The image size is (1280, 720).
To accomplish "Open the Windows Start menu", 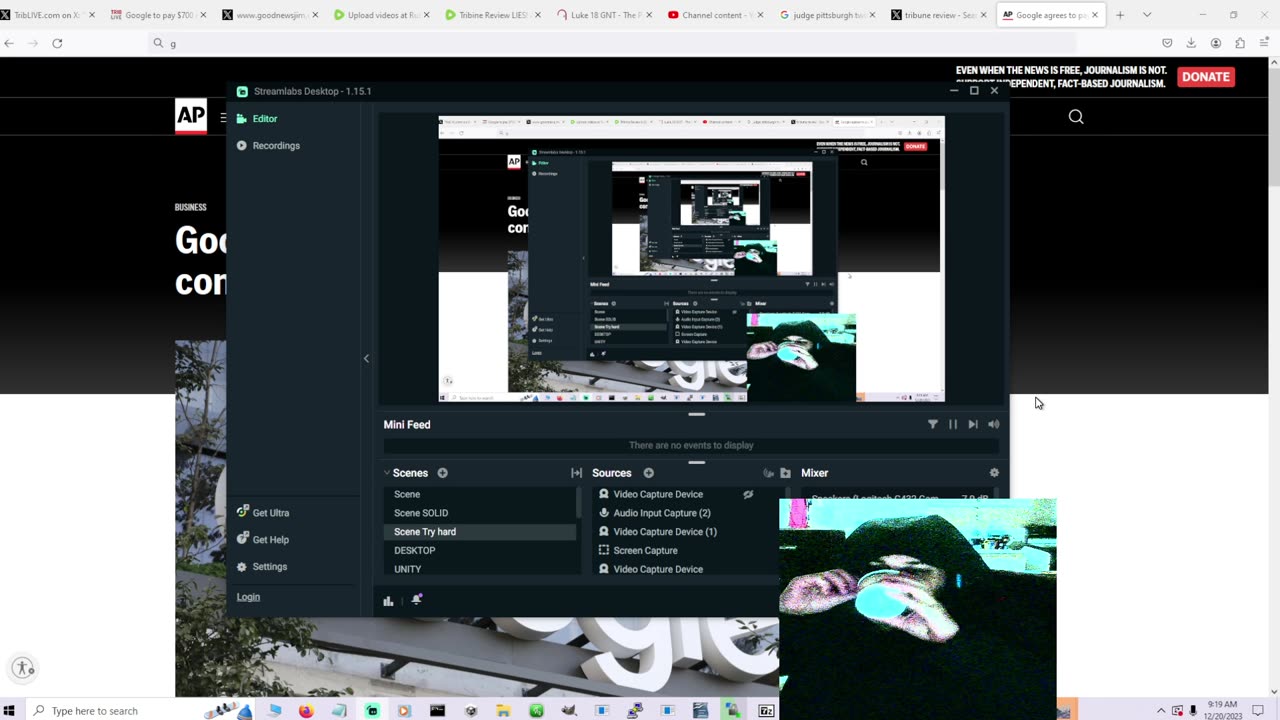I will (10, 711).
